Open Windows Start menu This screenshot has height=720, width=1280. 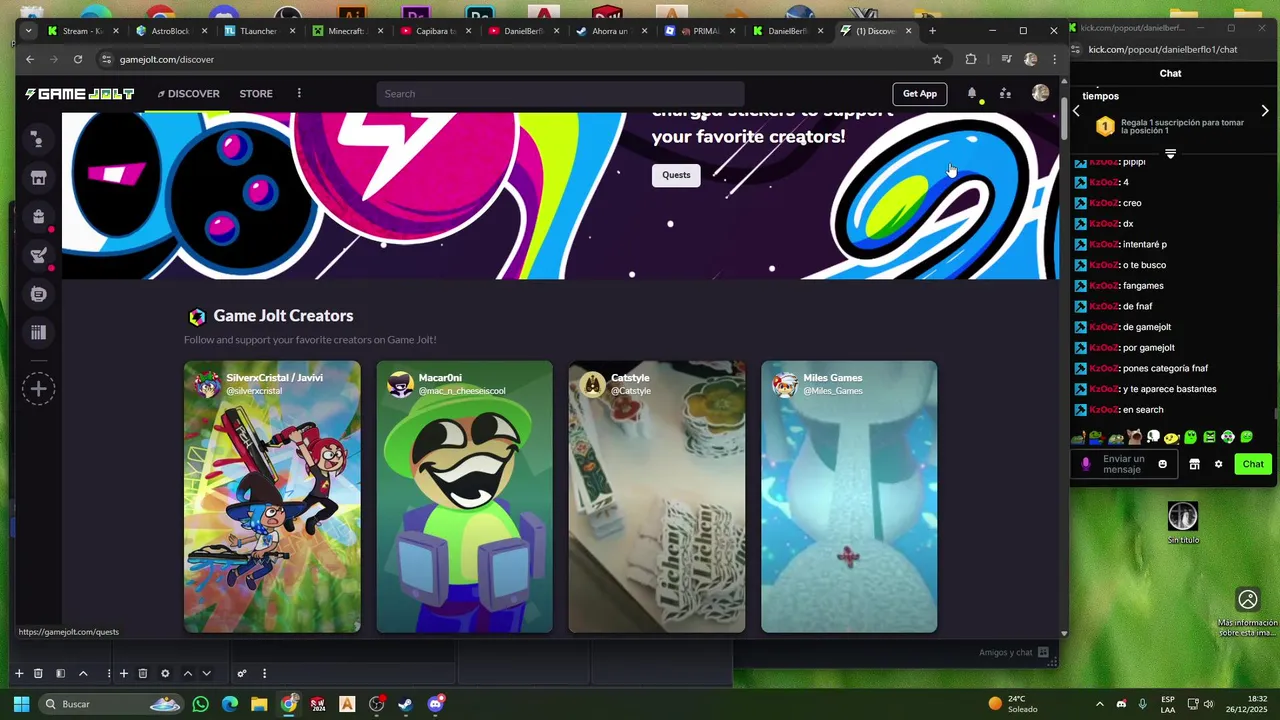pos(21,704)
